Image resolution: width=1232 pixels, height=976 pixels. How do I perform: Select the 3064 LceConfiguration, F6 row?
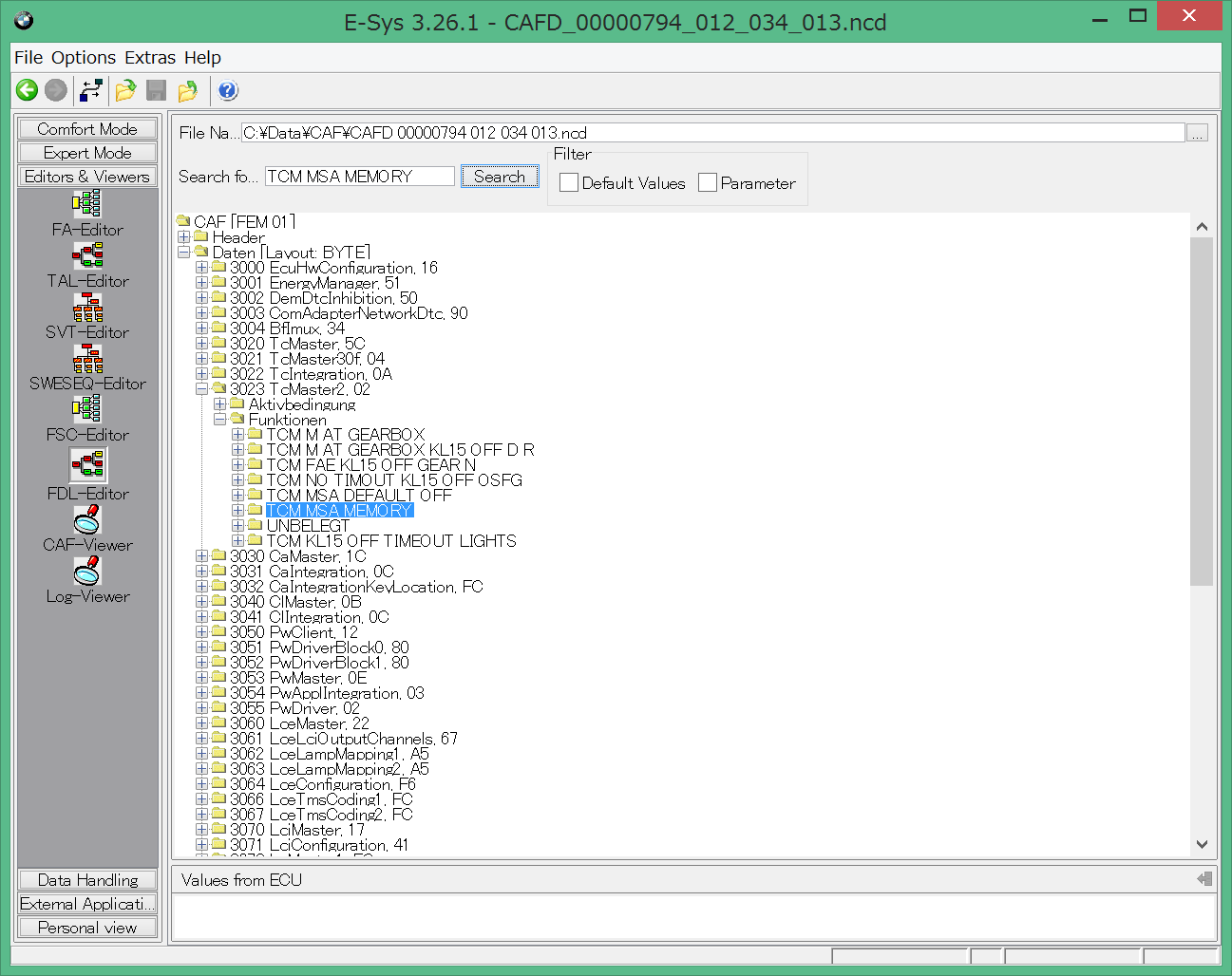(x=323, y=784)
